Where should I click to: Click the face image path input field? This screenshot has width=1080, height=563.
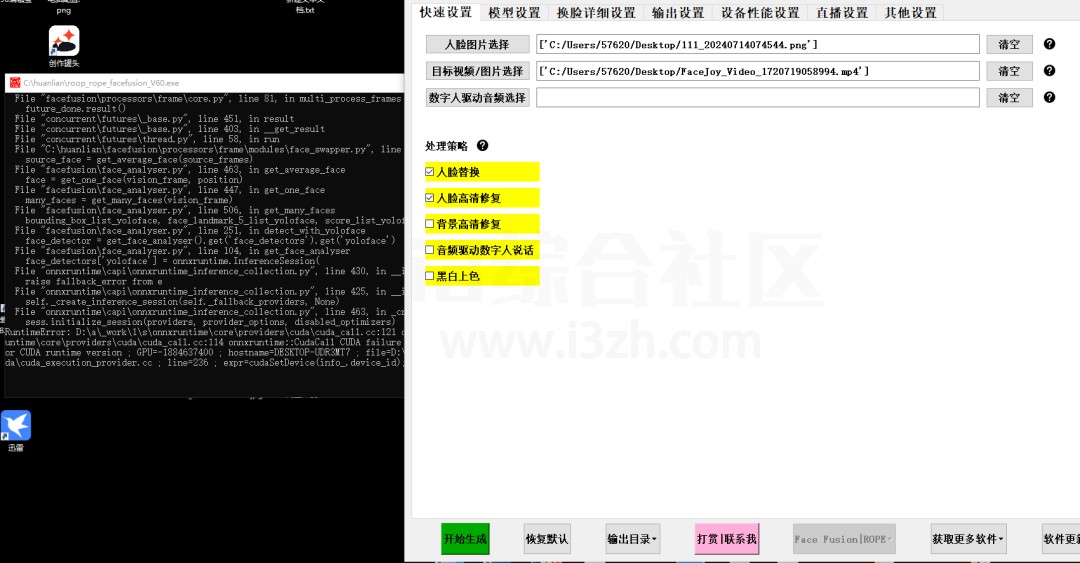758,44
